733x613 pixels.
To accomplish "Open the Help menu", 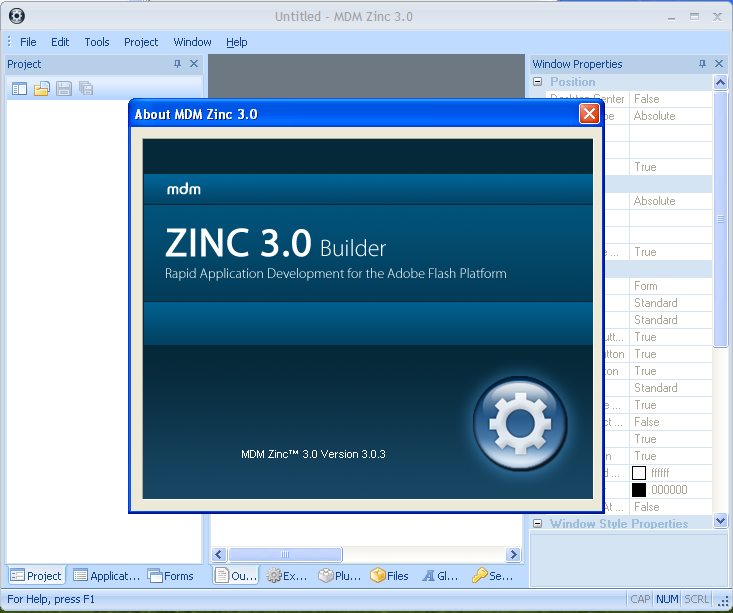I will click(237, 42).
